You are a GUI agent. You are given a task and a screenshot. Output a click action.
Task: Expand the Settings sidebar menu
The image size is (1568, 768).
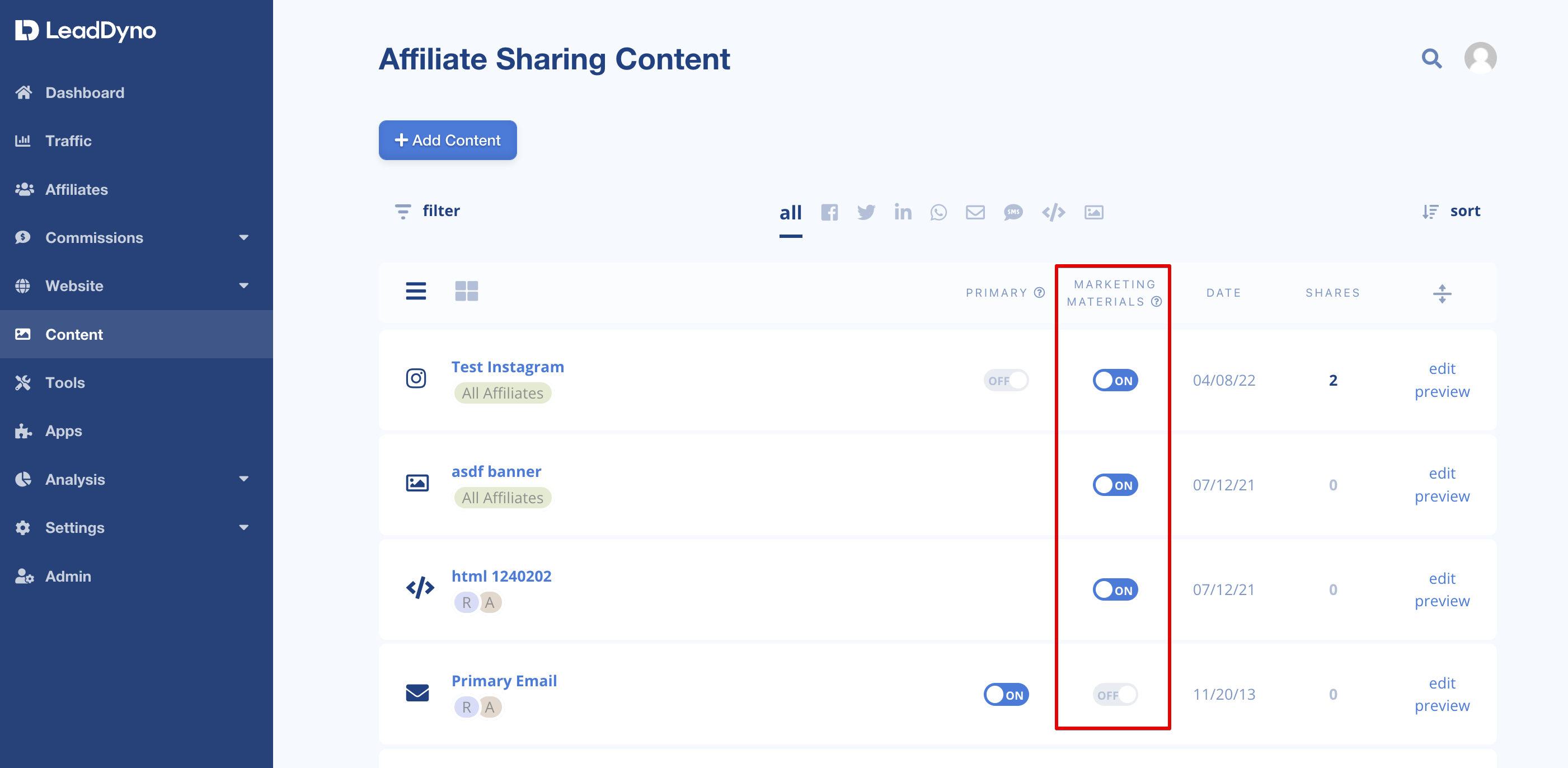coord(243,527)
